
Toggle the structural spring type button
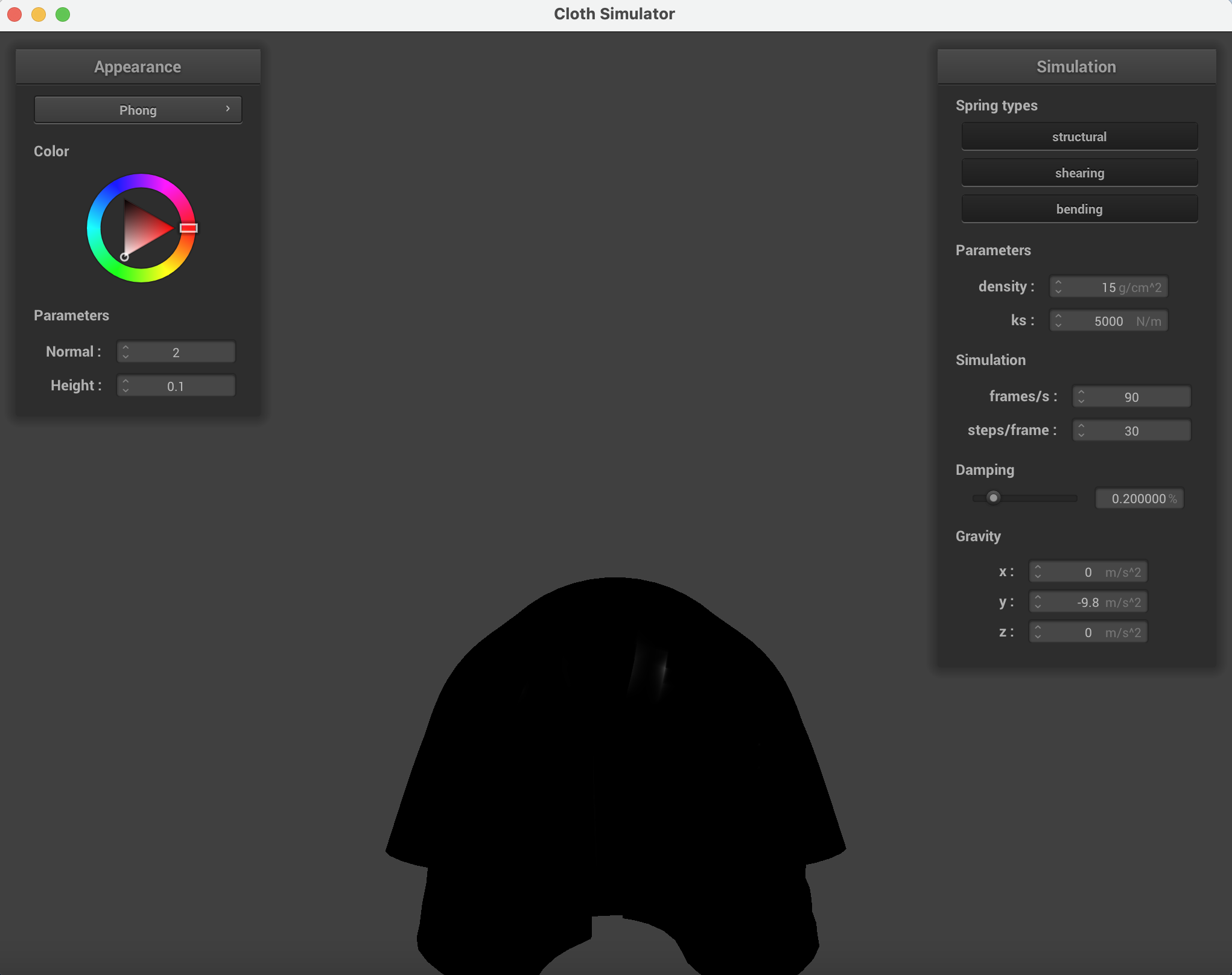(x=1079, y=137)
